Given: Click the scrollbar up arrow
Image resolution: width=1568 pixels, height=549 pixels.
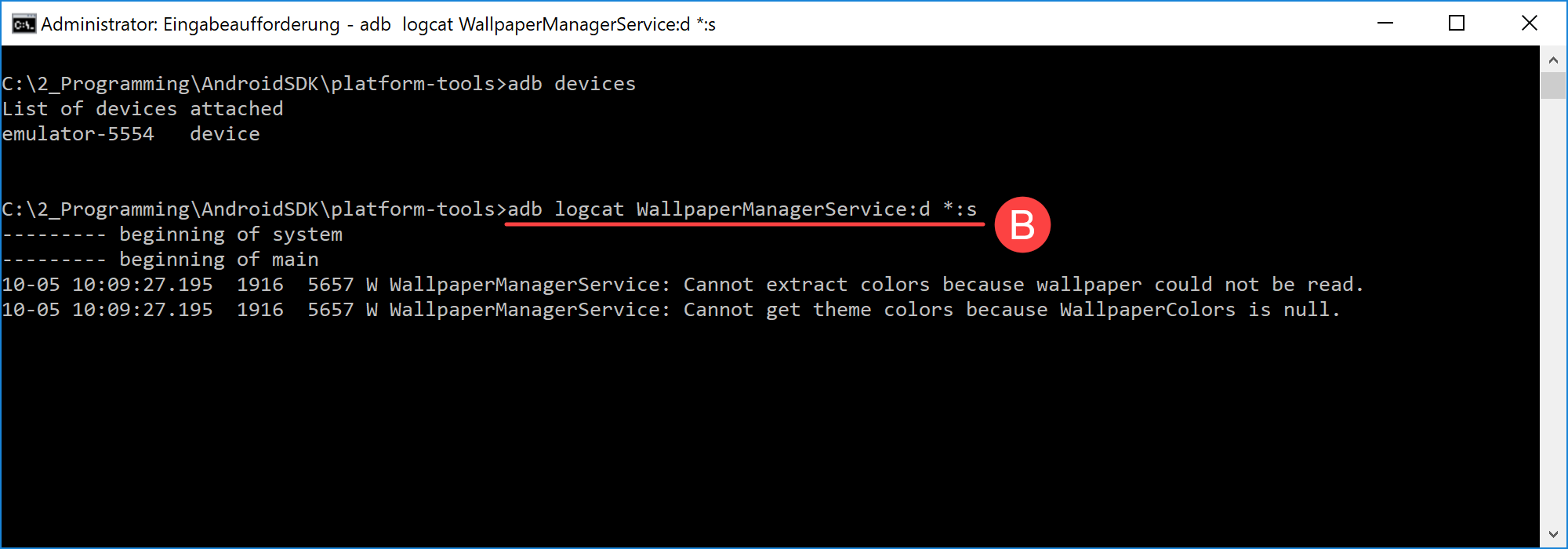Looking at the screenshot, I should pyautogui.click(x=1553, y=59).
